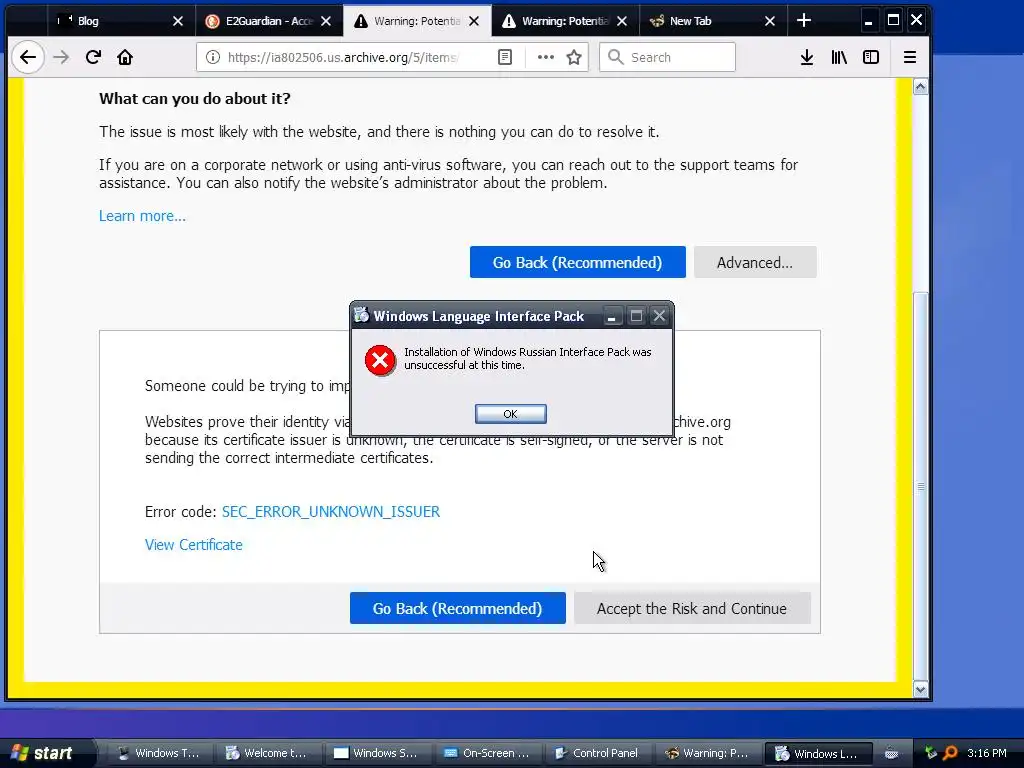
Task: Switch to the Blog tab
Action: [x=121, y=21]
